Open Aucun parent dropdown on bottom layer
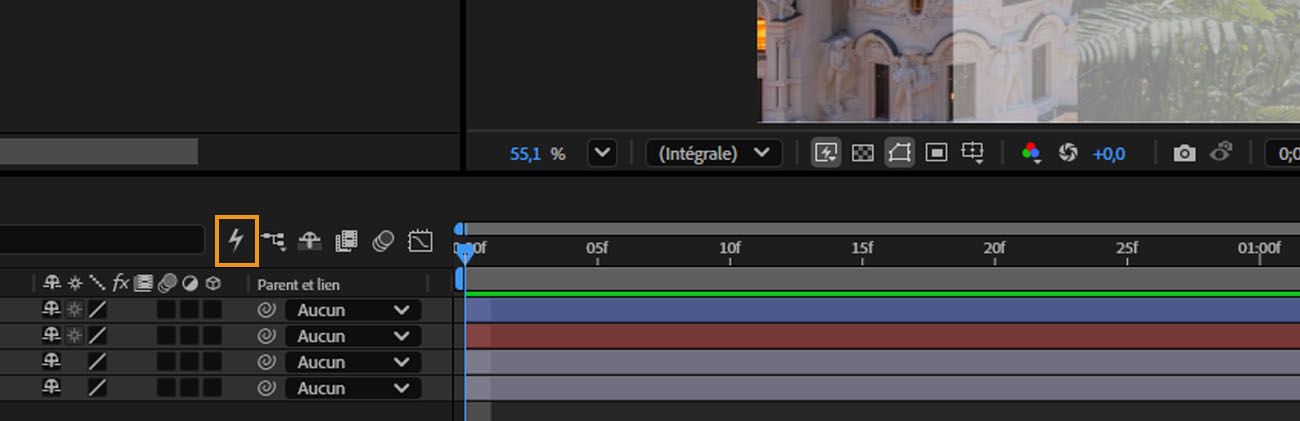 tap(353, 388)
